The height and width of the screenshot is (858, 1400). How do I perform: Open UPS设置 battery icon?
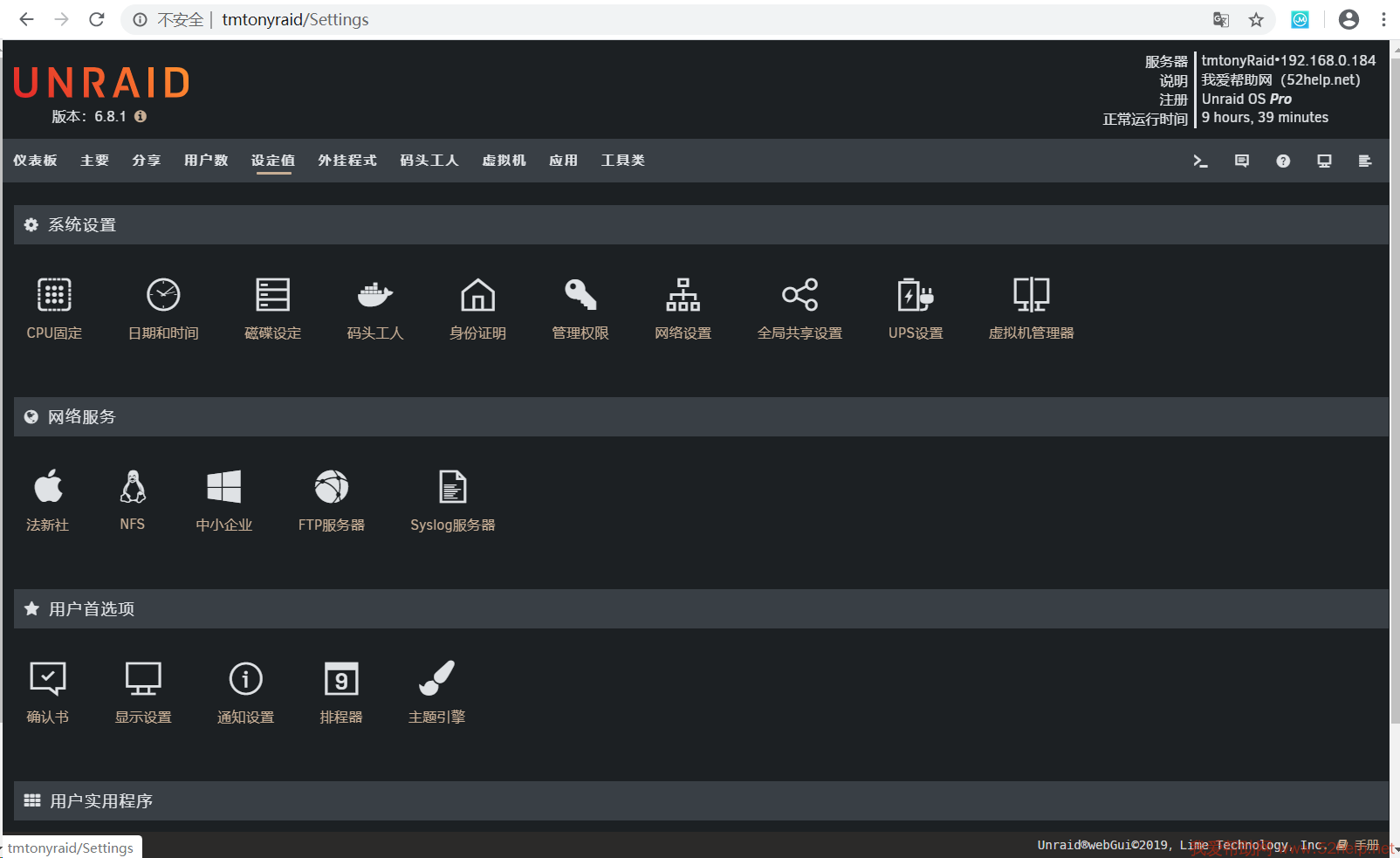coord(915,295)
